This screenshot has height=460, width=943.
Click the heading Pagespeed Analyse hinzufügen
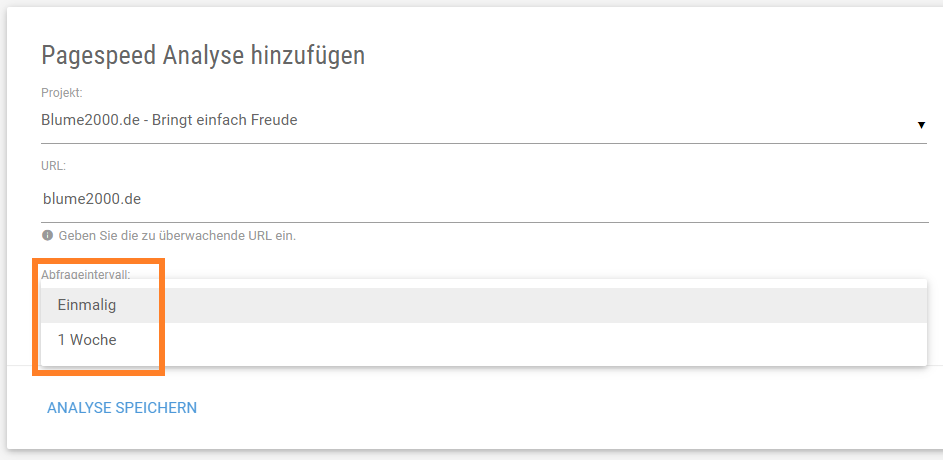coord(203,56)
